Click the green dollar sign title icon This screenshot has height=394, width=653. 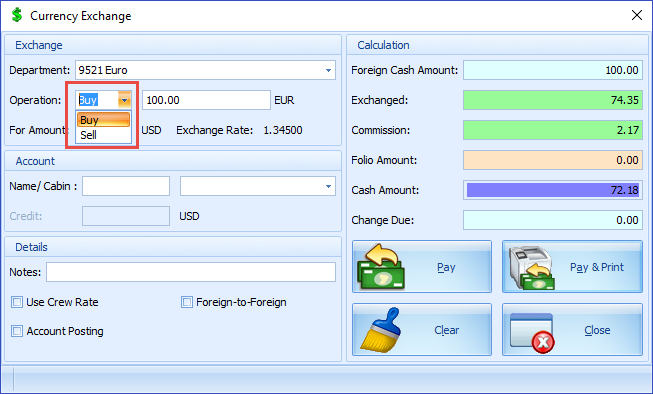tap(17, 15)
